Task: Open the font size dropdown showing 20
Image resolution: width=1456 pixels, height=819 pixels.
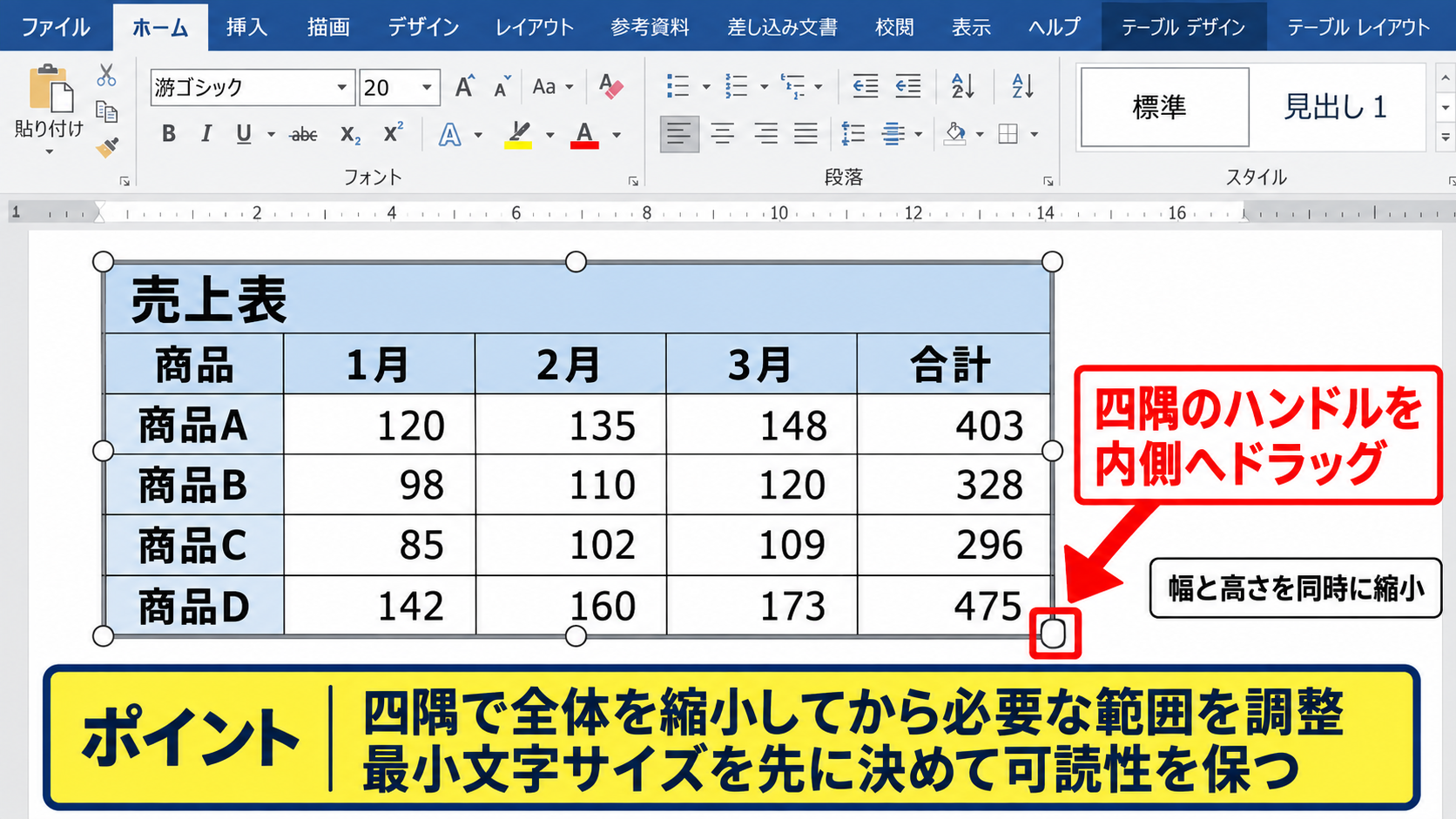Action: click(x=427, y=87)
